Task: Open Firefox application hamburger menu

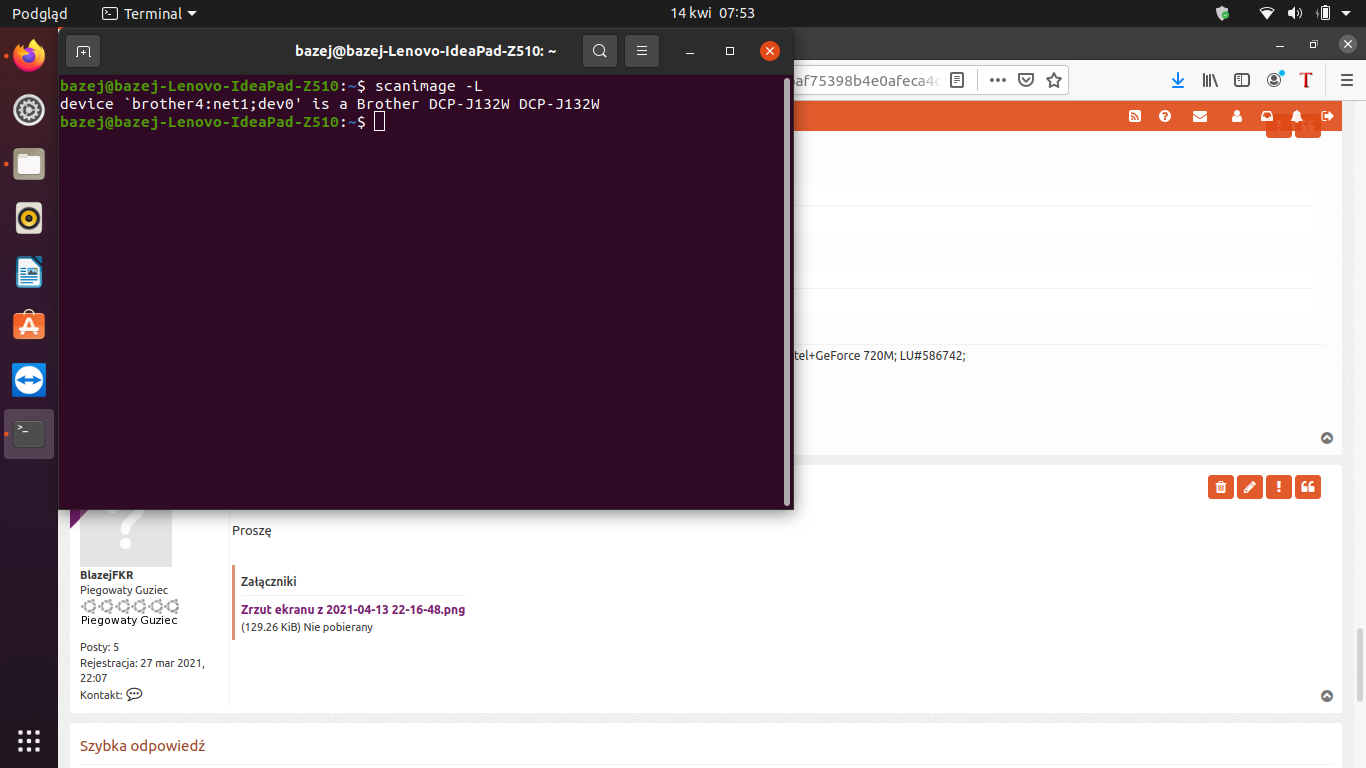Action: [1346, 80]
